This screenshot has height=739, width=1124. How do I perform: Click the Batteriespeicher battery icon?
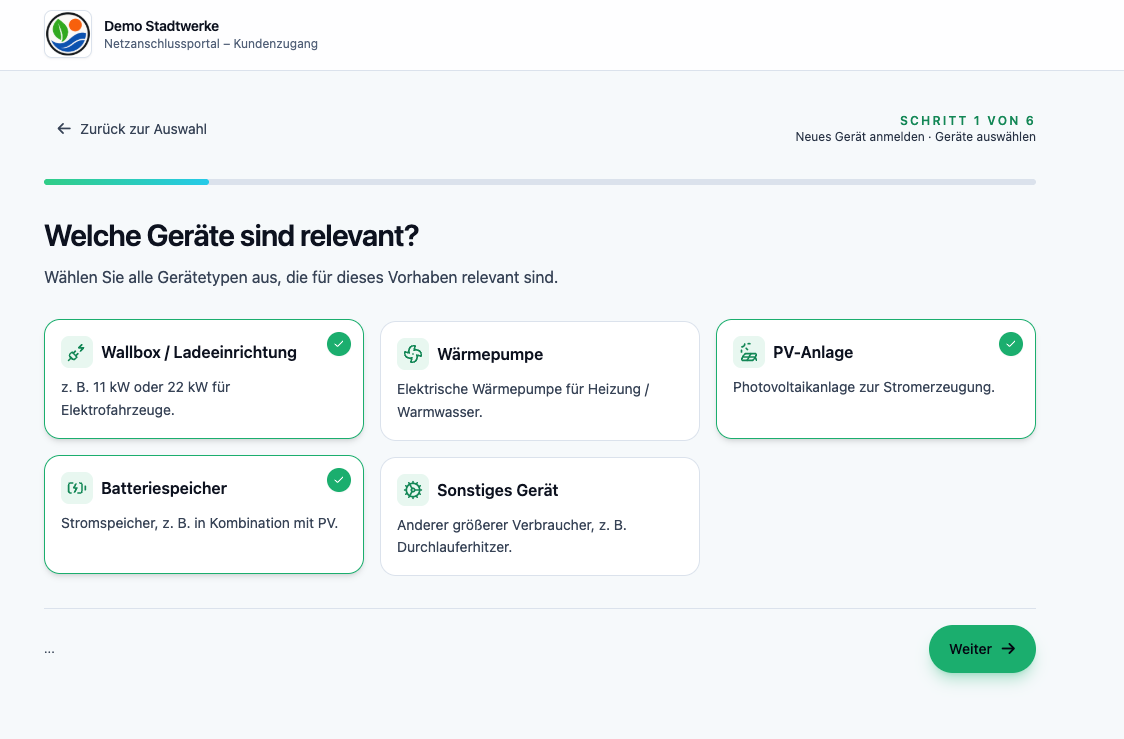tap(77, 488)
